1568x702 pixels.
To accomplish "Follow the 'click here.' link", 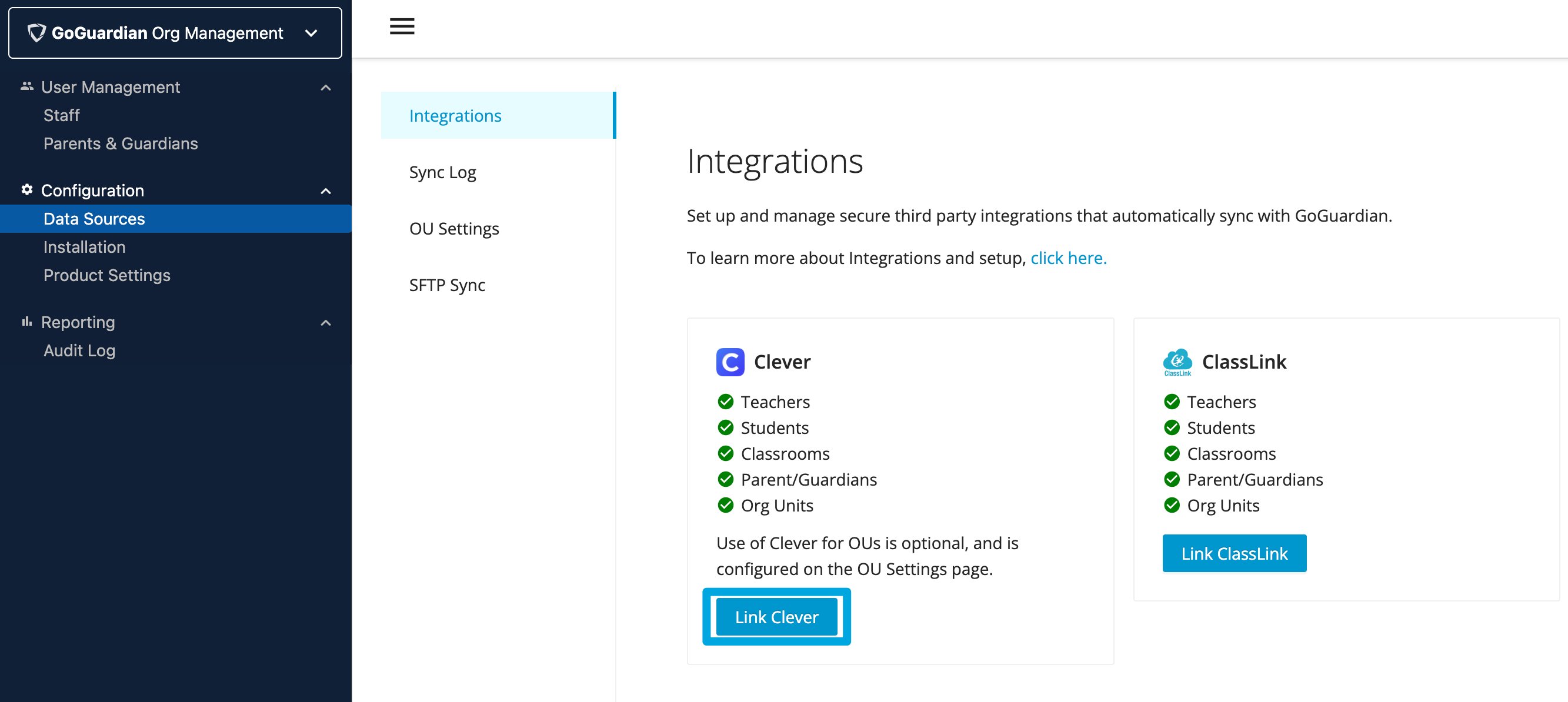I will point(1068,258).
